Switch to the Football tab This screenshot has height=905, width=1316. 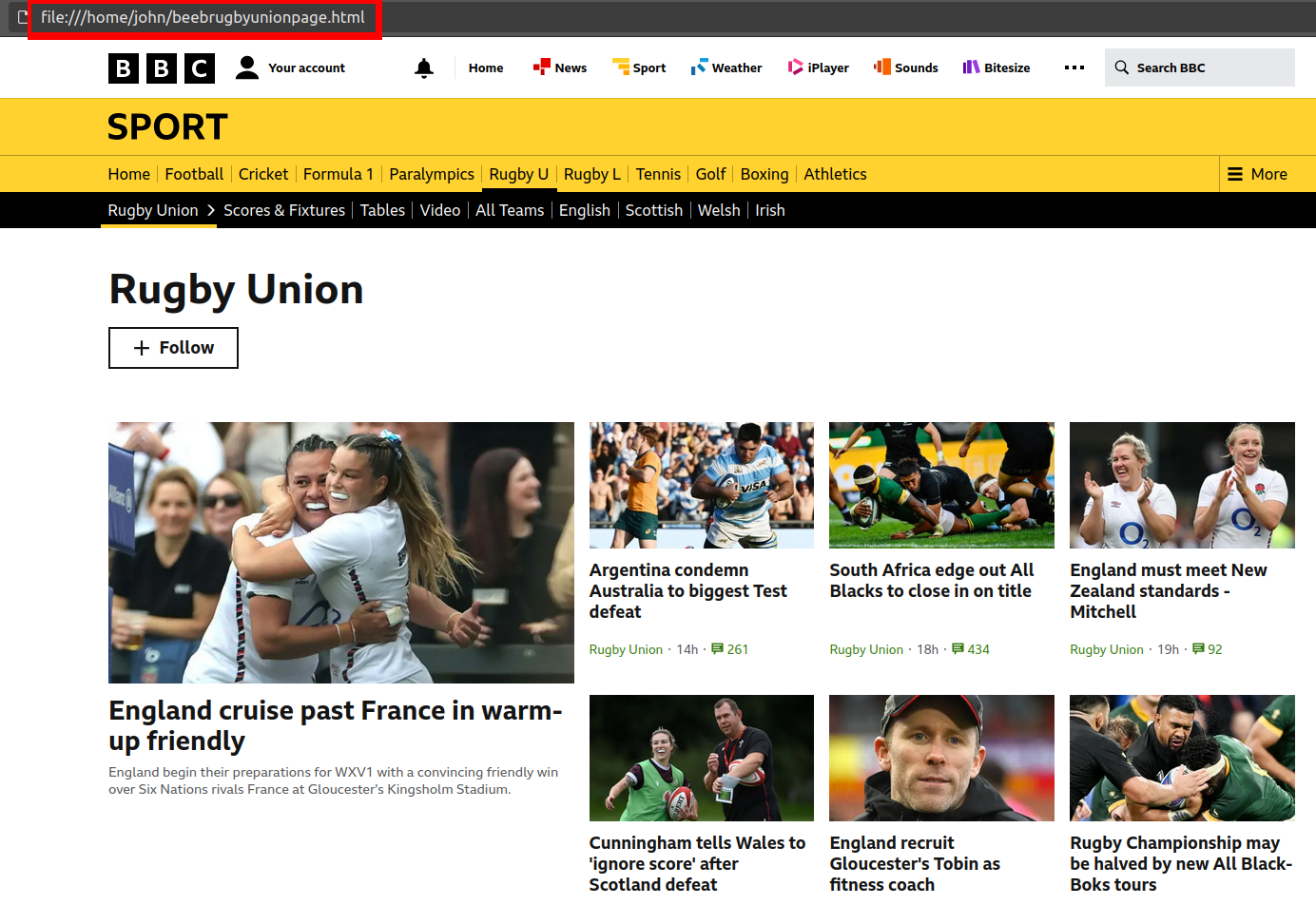pos(194,174)
